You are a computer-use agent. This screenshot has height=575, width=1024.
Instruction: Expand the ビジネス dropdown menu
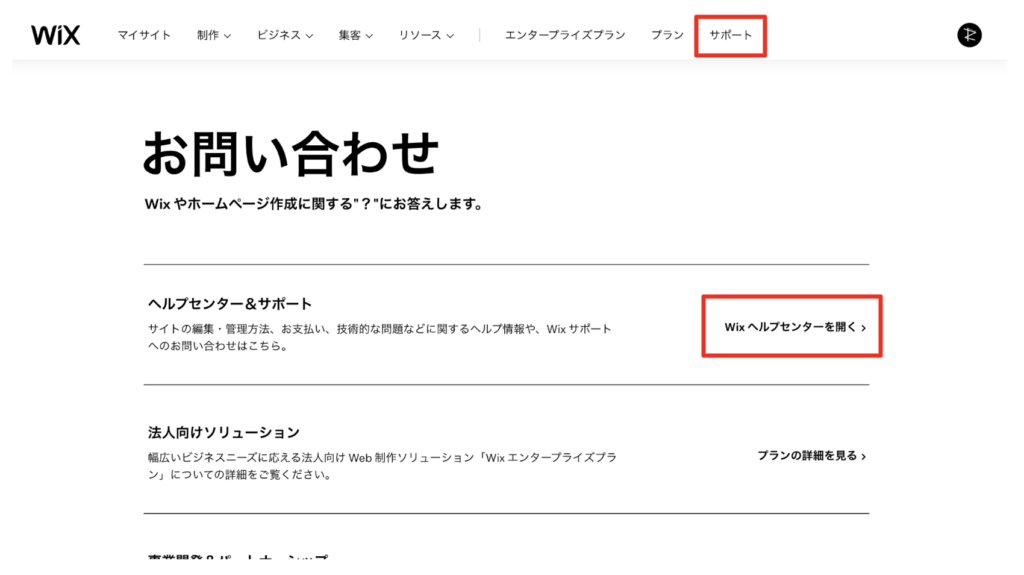click(285, 35)
